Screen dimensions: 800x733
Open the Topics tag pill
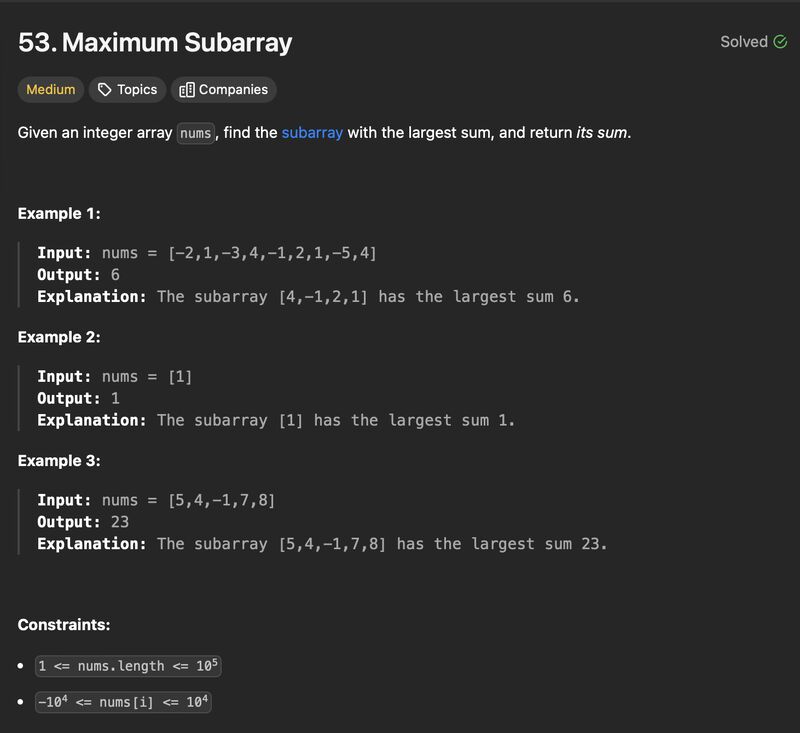pos(128,90)
